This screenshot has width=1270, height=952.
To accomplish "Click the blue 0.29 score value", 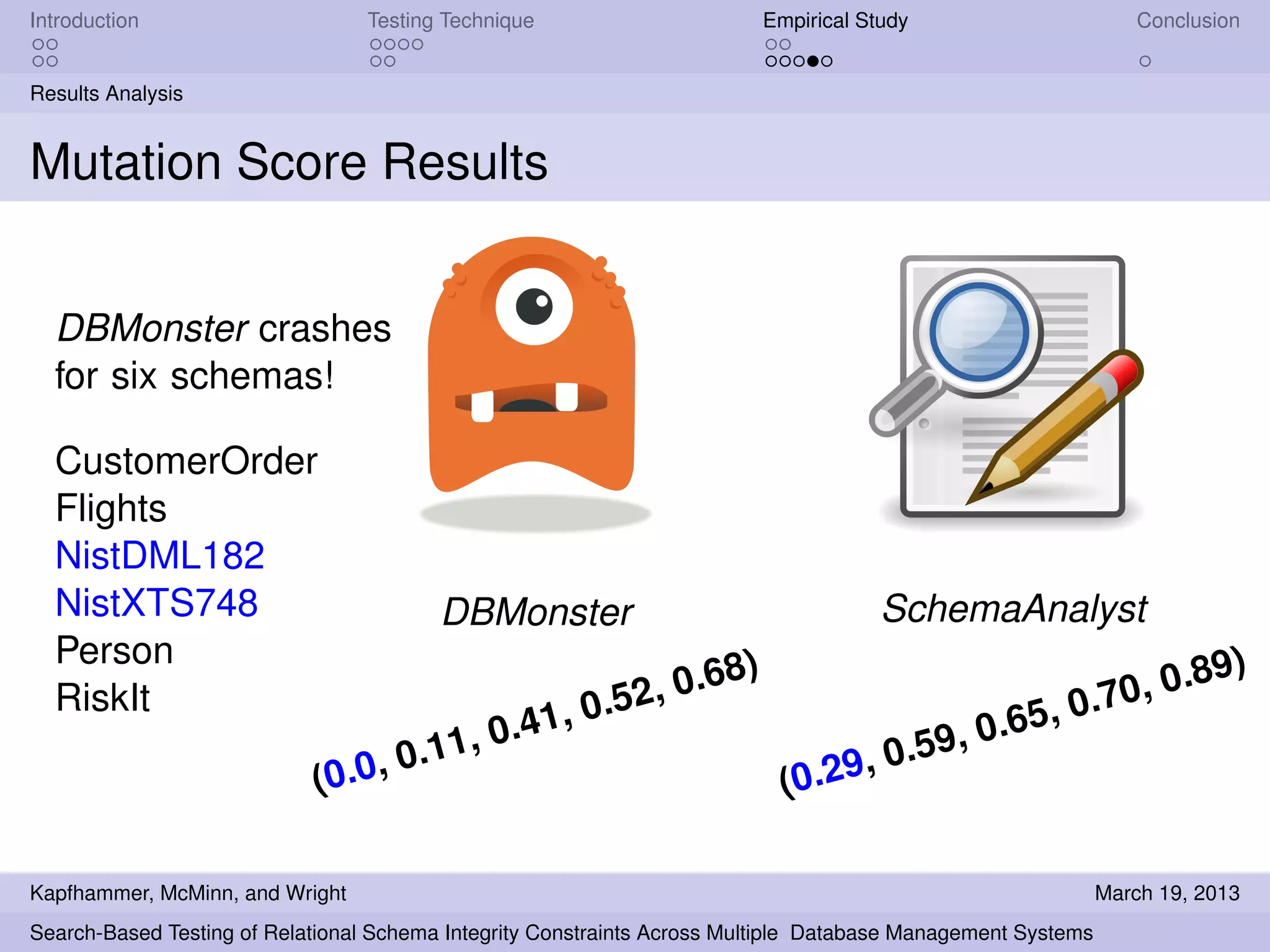I will 827,769.
